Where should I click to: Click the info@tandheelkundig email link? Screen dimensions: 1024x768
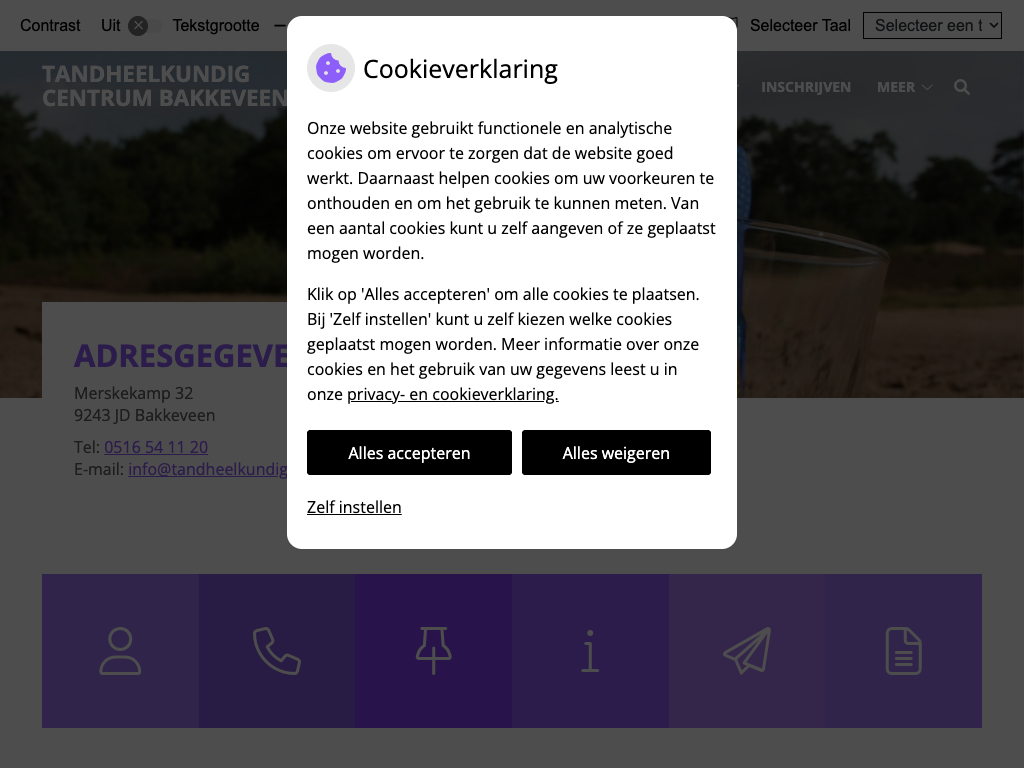208,470
